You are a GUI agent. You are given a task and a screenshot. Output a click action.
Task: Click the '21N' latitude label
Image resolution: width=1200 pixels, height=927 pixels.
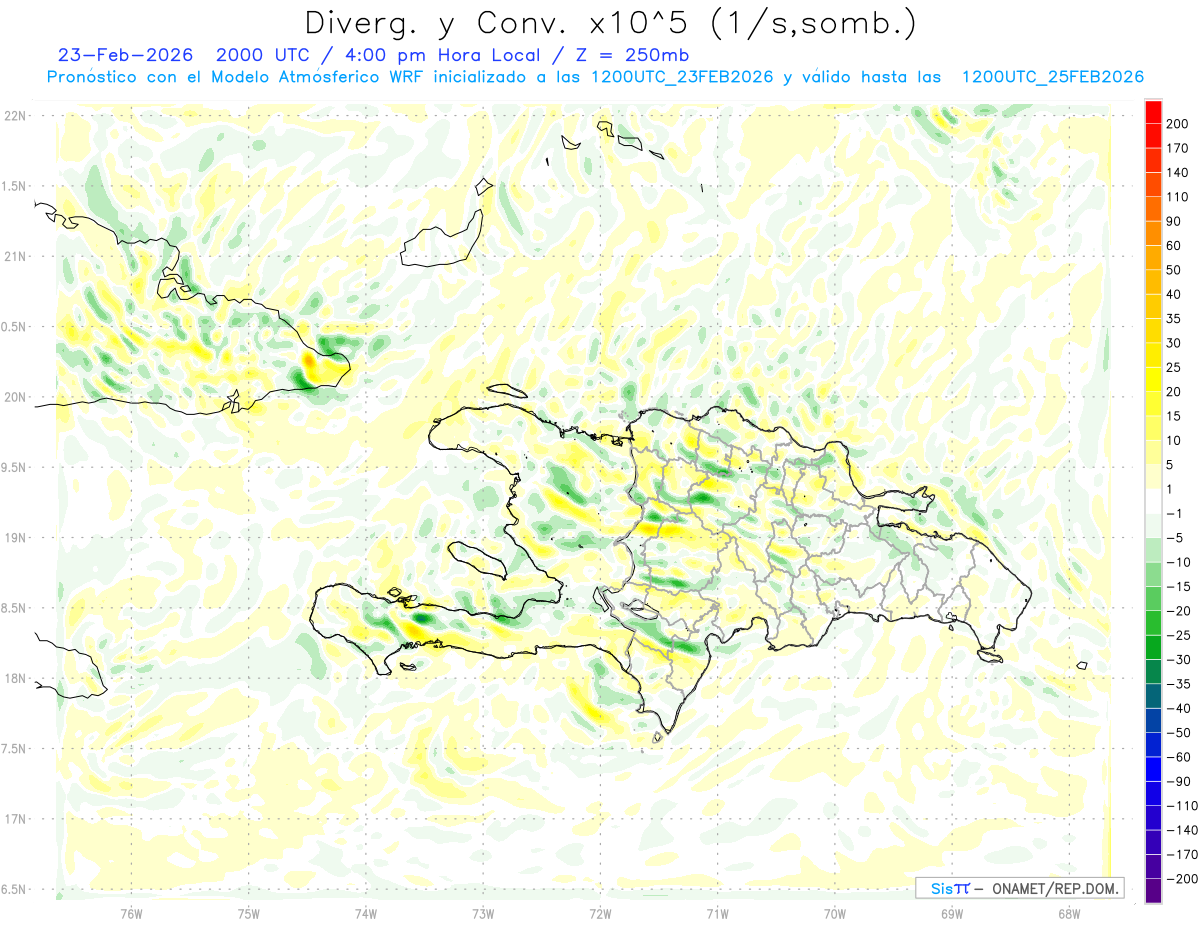[16, 256]
